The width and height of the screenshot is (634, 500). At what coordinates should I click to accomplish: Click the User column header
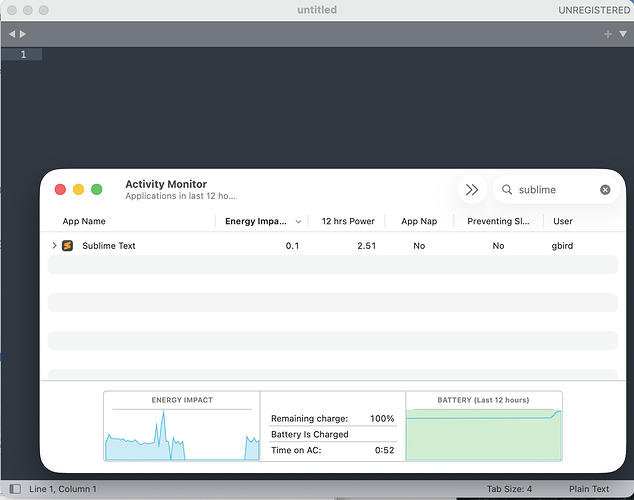tap(563, 221)
